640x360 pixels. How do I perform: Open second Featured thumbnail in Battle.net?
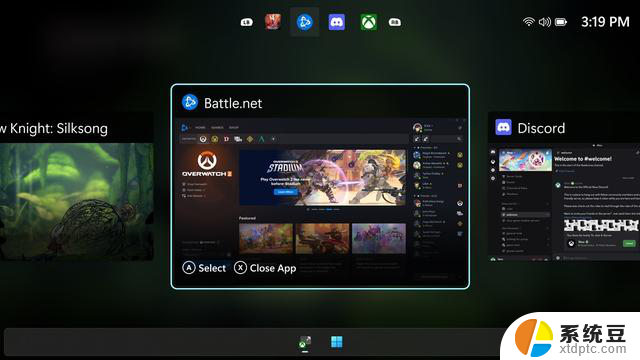pos(322,238)
